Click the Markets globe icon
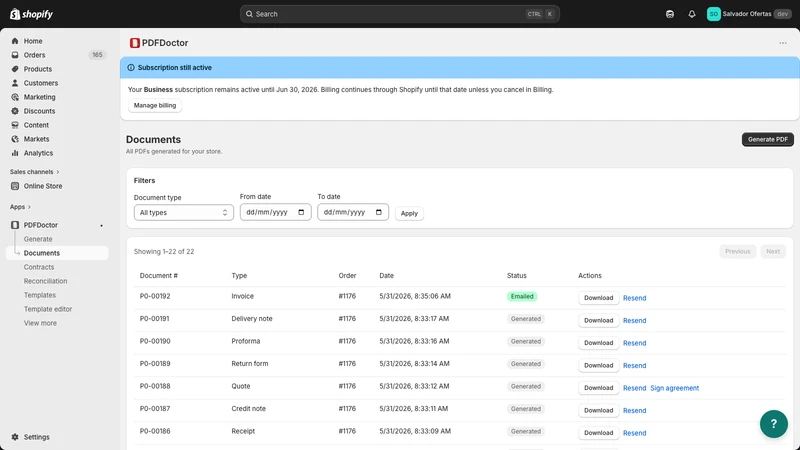 click(15, 139)
